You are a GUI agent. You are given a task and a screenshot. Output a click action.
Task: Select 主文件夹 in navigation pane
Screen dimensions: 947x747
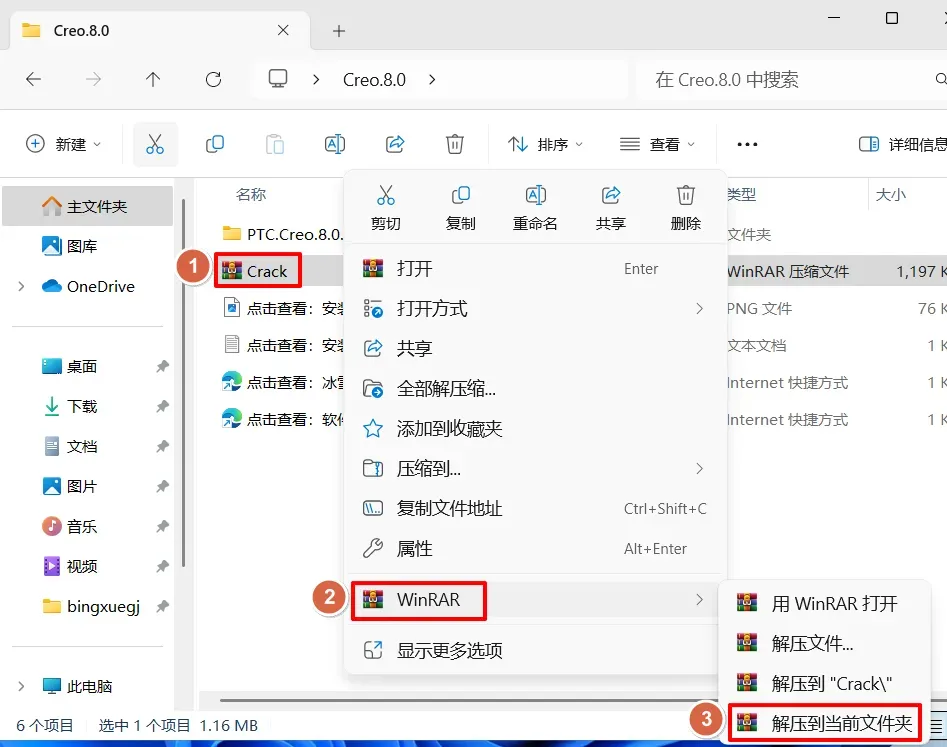pyautogui.click(x=88, y=207)
